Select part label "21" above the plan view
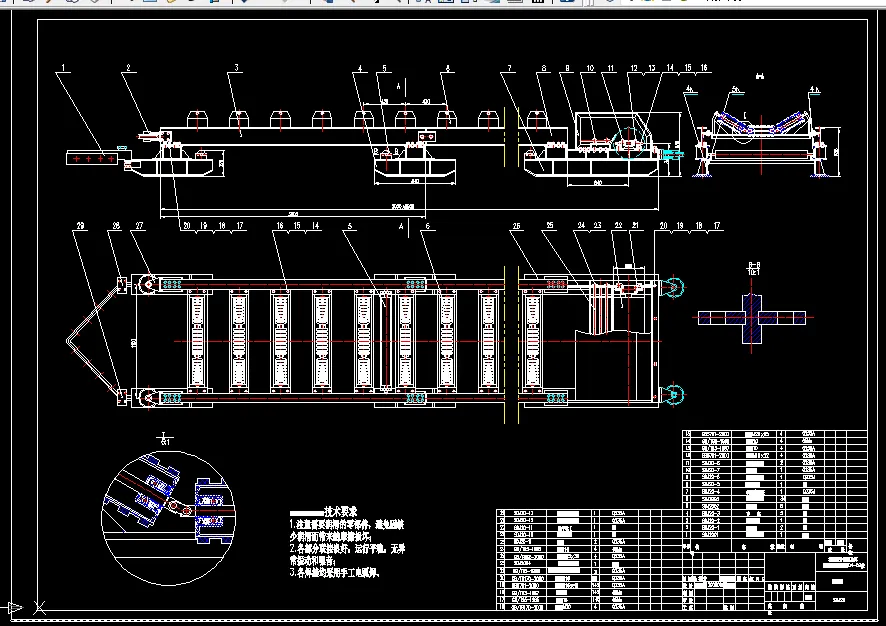This screenshot has width=886, height=626. [635, 225]
